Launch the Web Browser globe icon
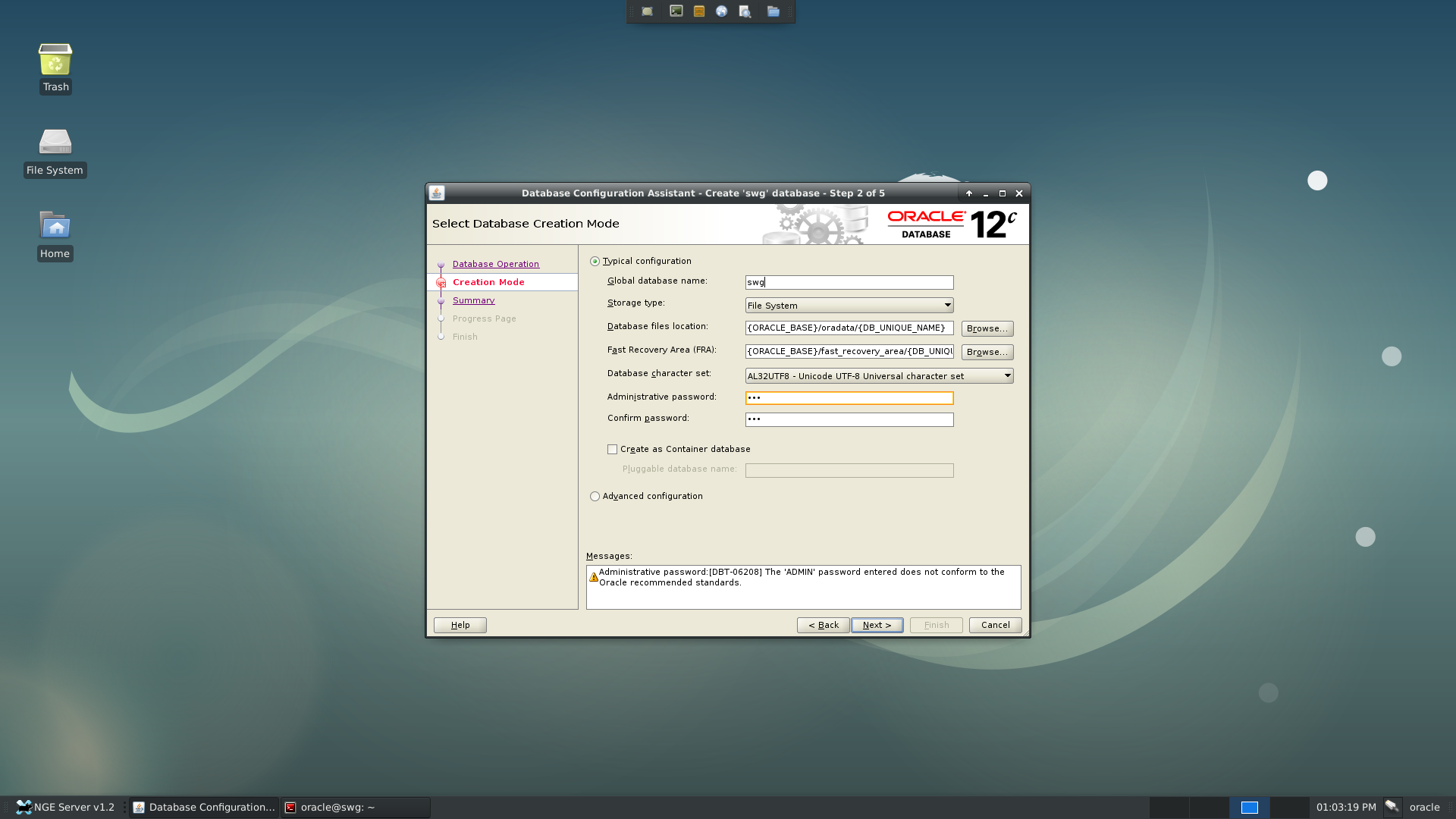Screen dimensions: 1456x819 pos(722,11)
